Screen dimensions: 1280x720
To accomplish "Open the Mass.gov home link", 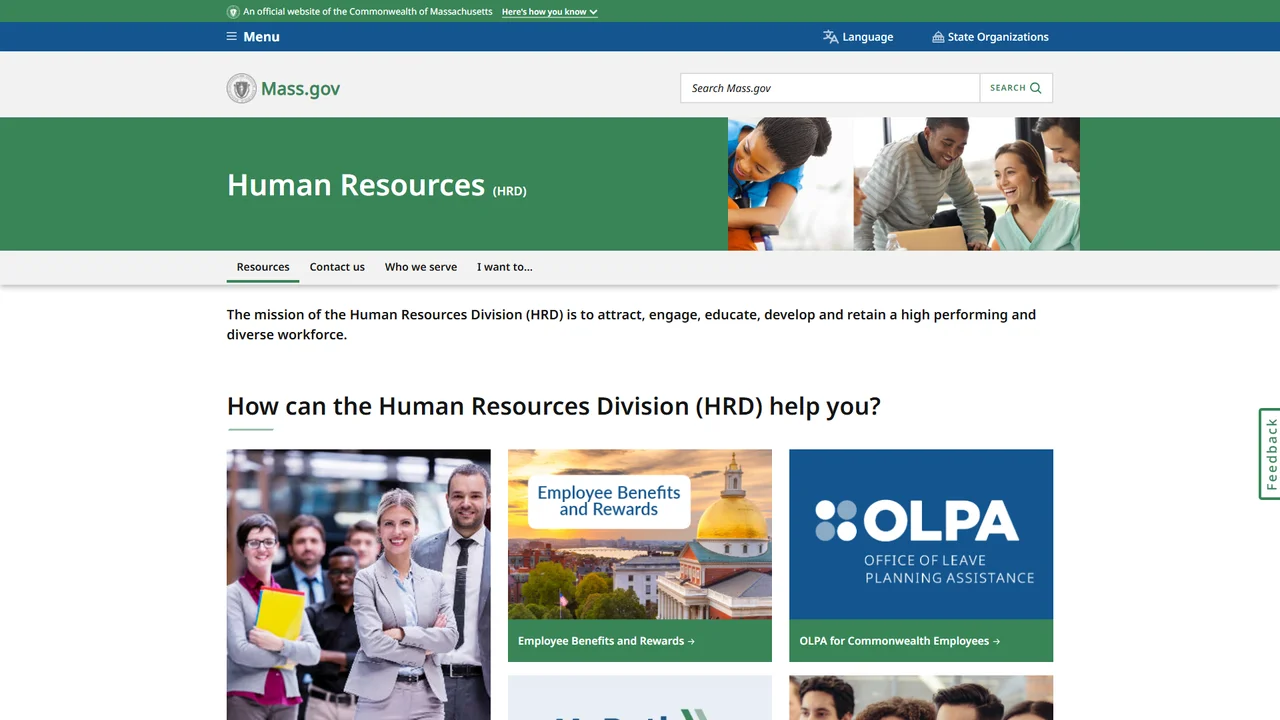I will pyautogui.click(x=284, y=88).
